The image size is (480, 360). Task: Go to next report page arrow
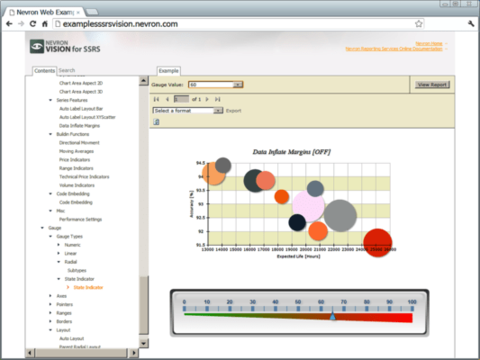[x=207, y=99]
